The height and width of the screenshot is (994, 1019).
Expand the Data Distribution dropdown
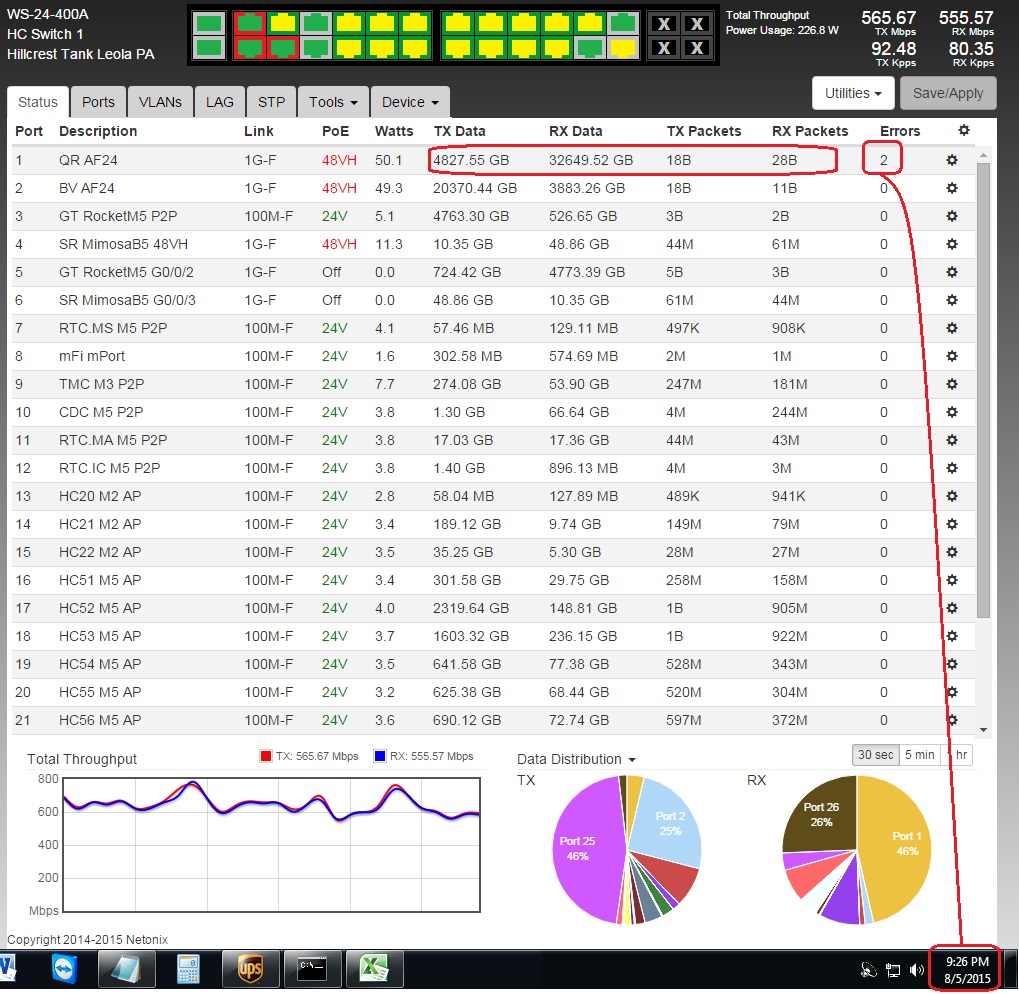click(x=577, y=759)
